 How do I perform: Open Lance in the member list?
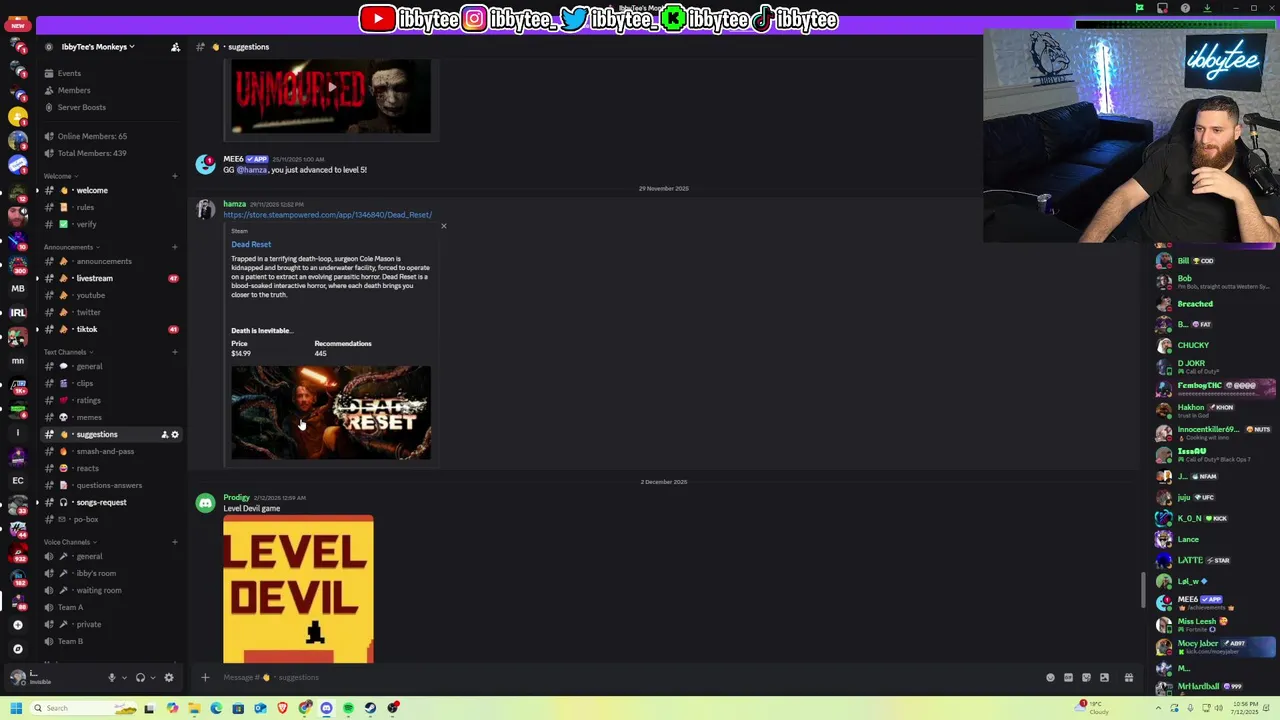click(x=1216, y=539)
